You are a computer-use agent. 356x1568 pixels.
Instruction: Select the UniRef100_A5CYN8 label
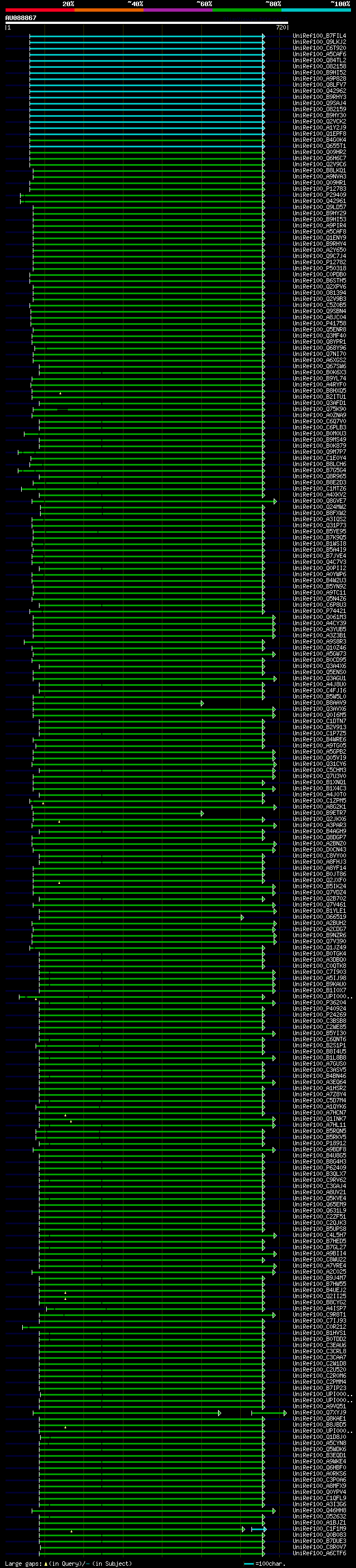point(319,1443)
